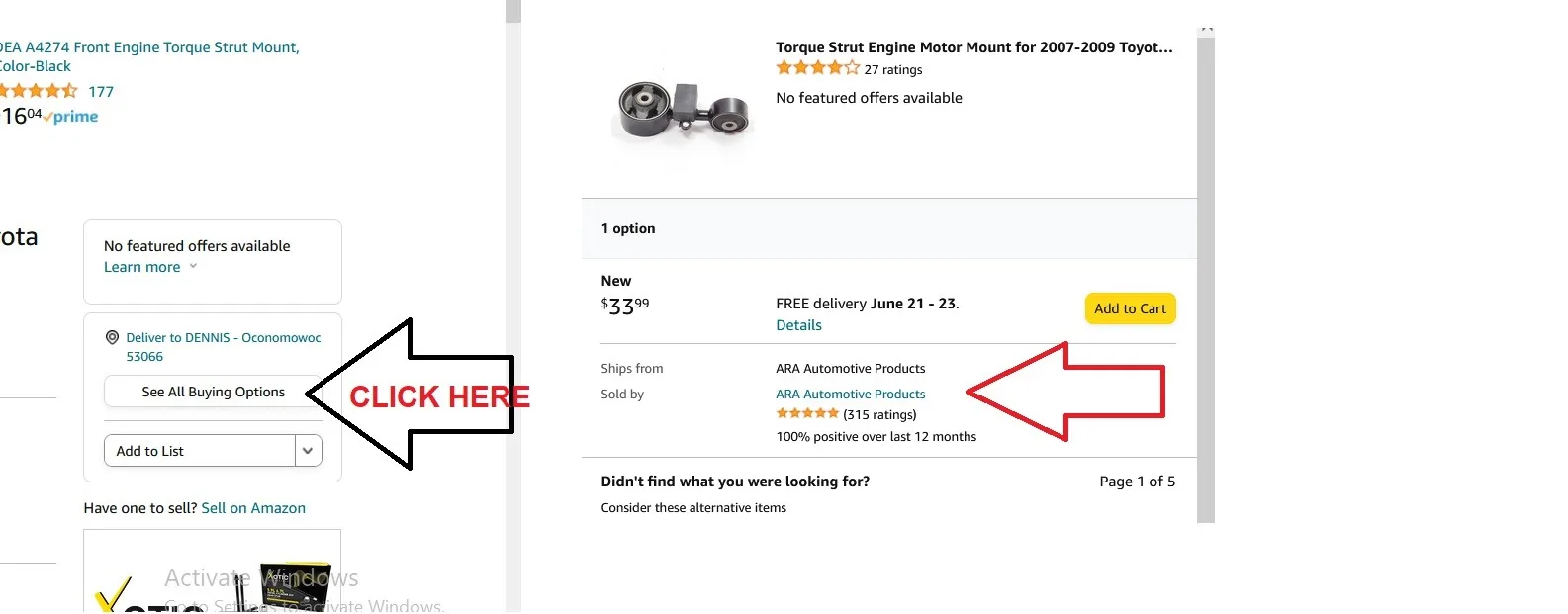Click the star rating with 177 reviews
Image resolution: width=1568 pixels, height=614 pixels.
click(39, 91)
